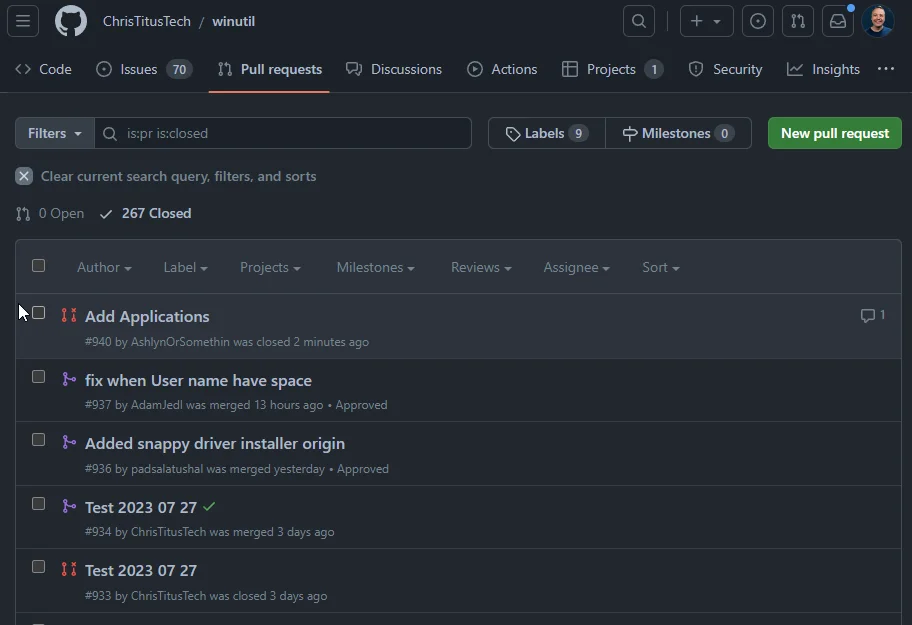912x625 pixels.
Task: Open Test 2023 07 27 title in PR #933
Action: point(141,570)
